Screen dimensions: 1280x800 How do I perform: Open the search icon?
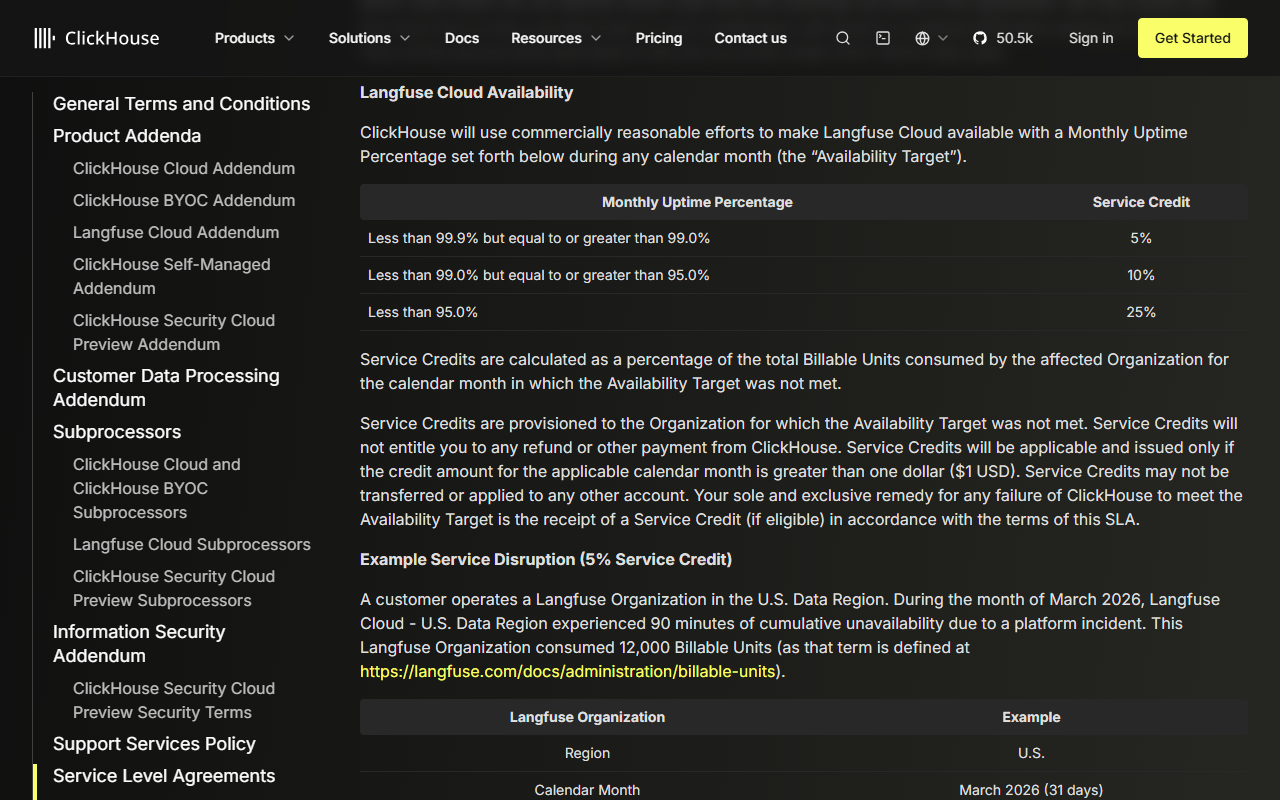843,38
